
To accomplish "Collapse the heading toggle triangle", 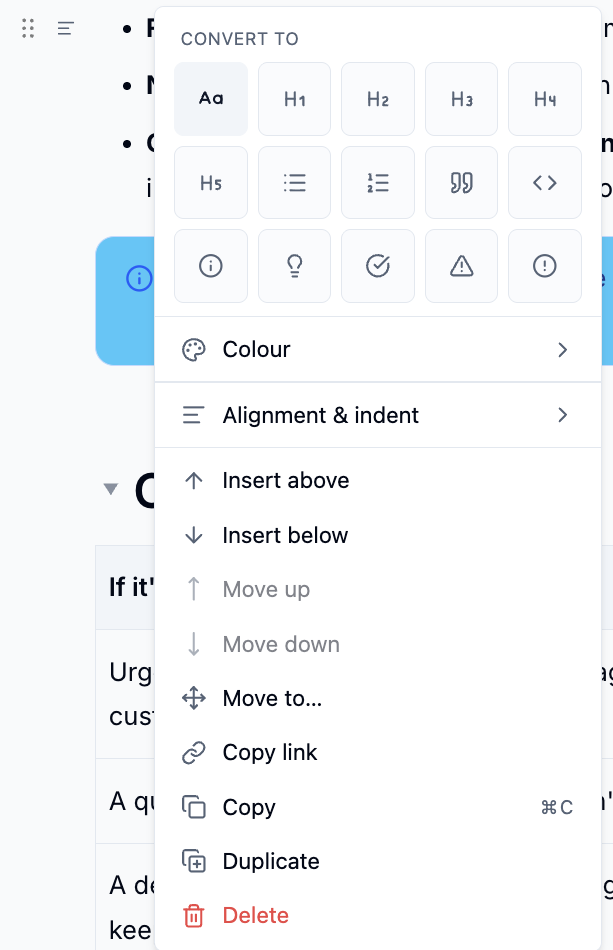I will [110, 488].
